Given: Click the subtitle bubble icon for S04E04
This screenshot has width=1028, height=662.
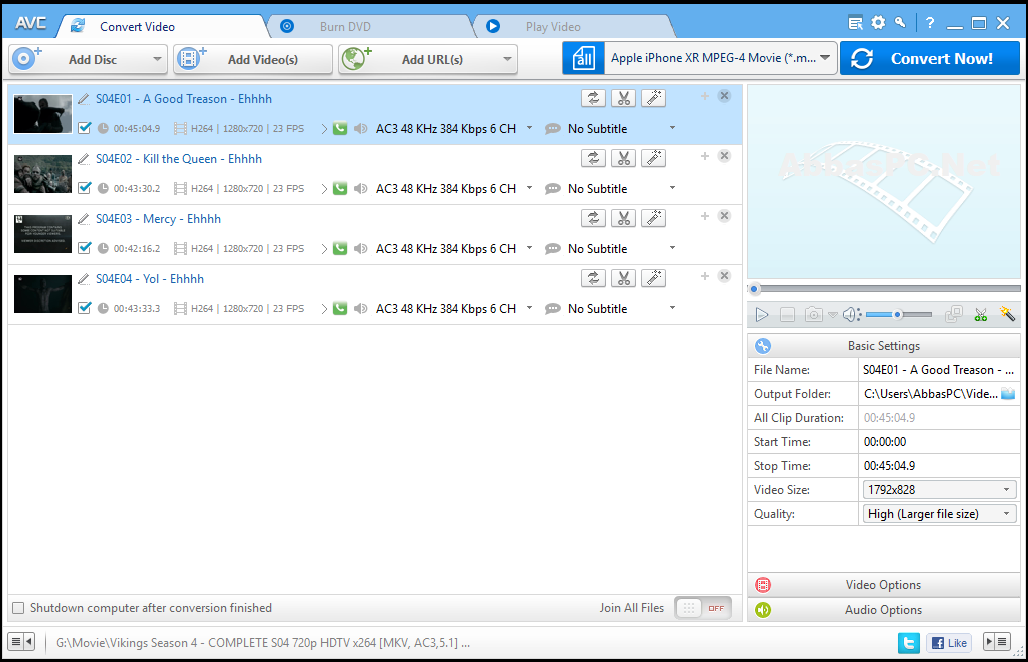Looking at the screenshot, I should coord(553,309).
